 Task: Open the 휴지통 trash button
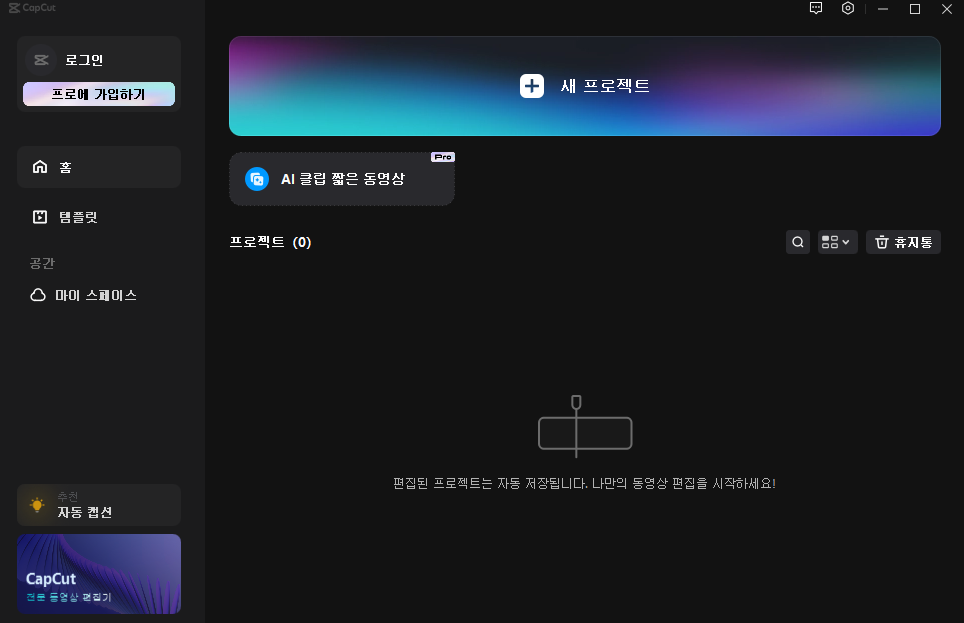coord(903,242)
